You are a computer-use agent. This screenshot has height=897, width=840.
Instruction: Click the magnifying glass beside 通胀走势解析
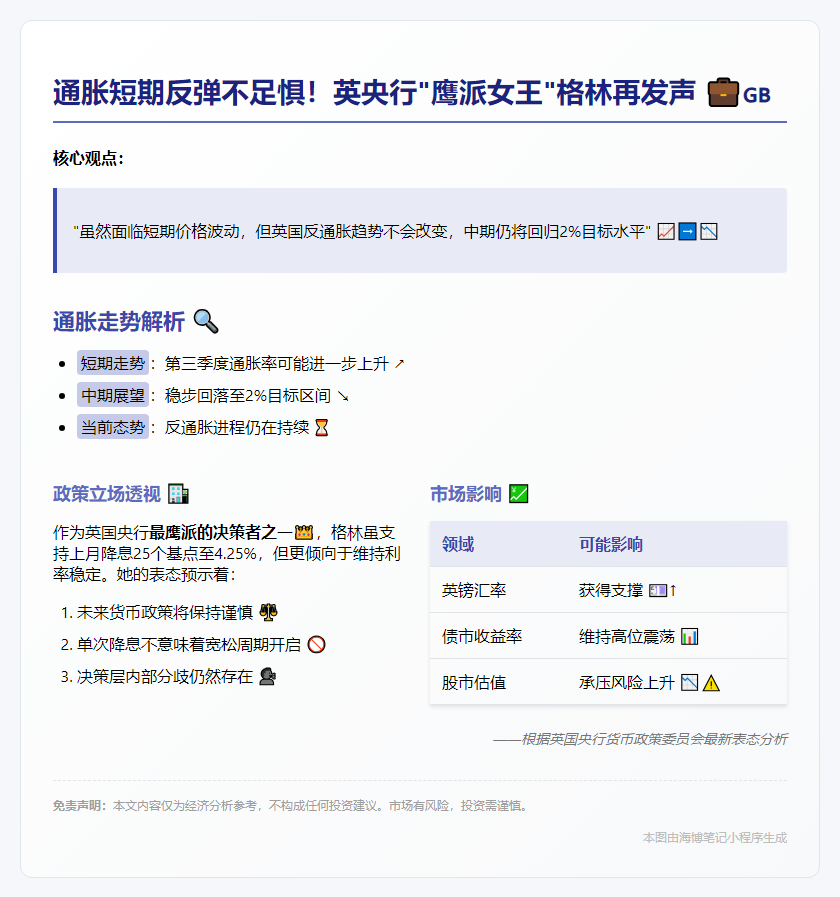(x=206, y=321)
